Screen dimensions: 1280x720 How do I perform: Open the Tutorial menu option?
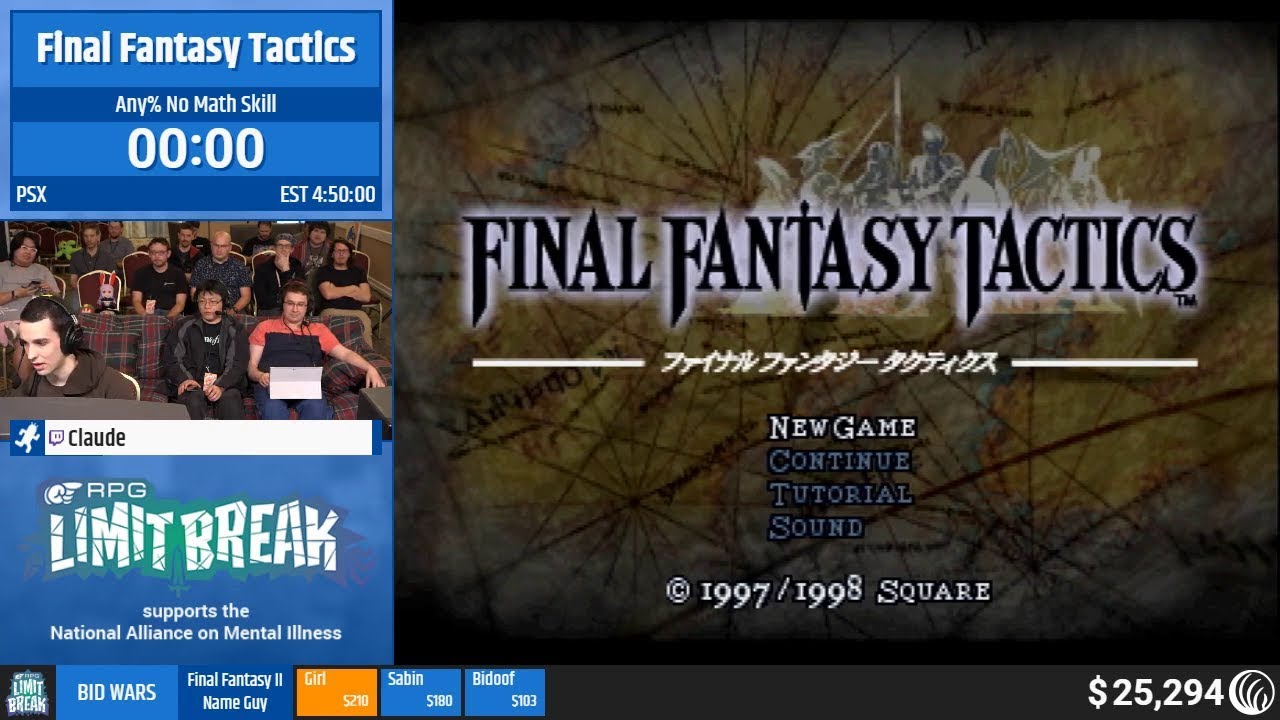(840, 493)
